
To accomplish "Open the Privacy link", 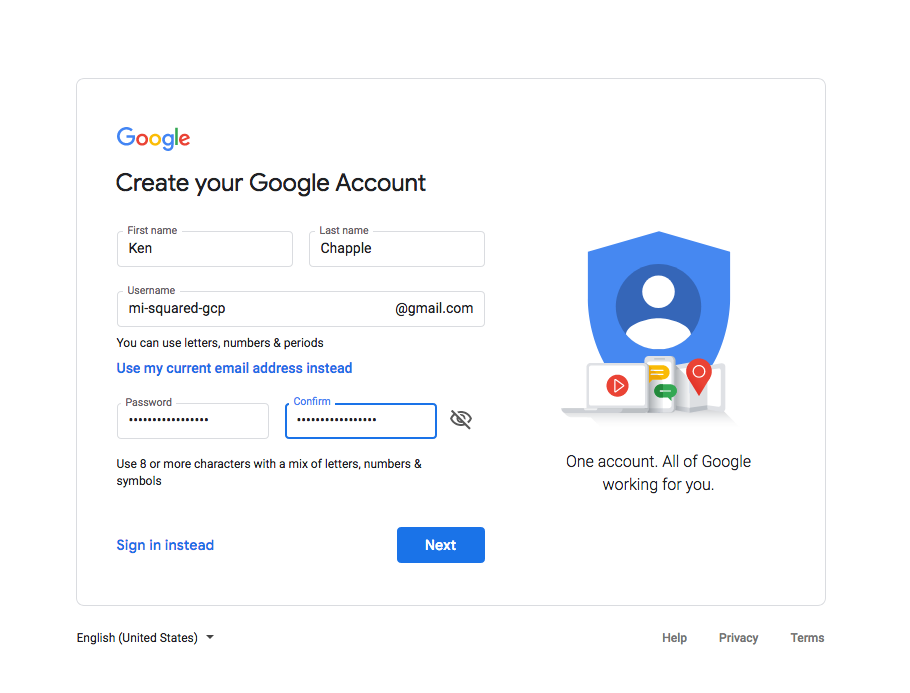I will (x=738, y=637).
